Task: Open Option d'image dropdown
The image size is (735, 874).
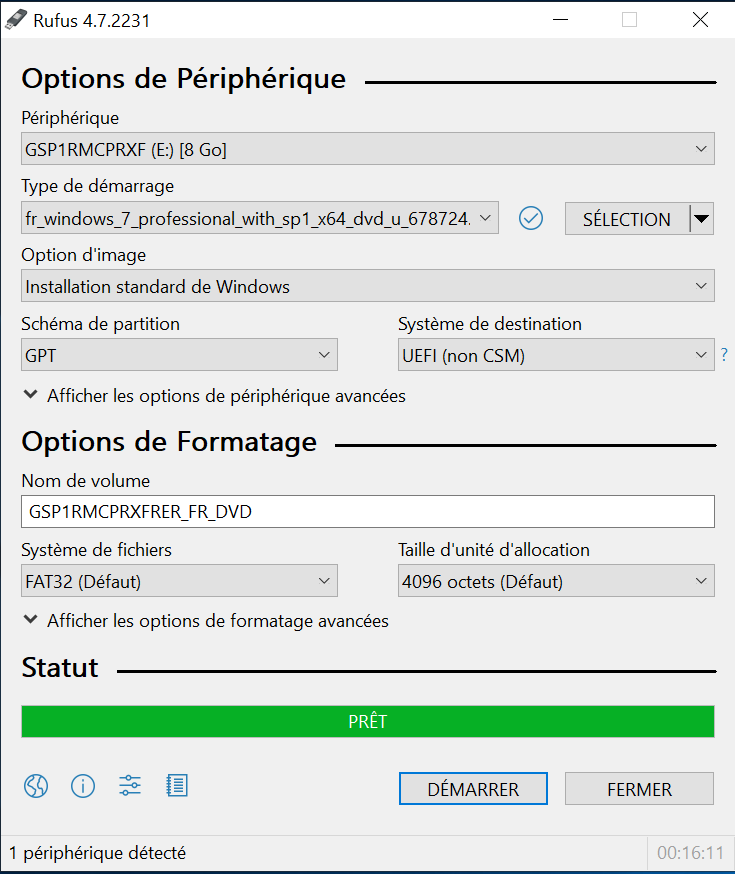Action: tap(368, 286)
